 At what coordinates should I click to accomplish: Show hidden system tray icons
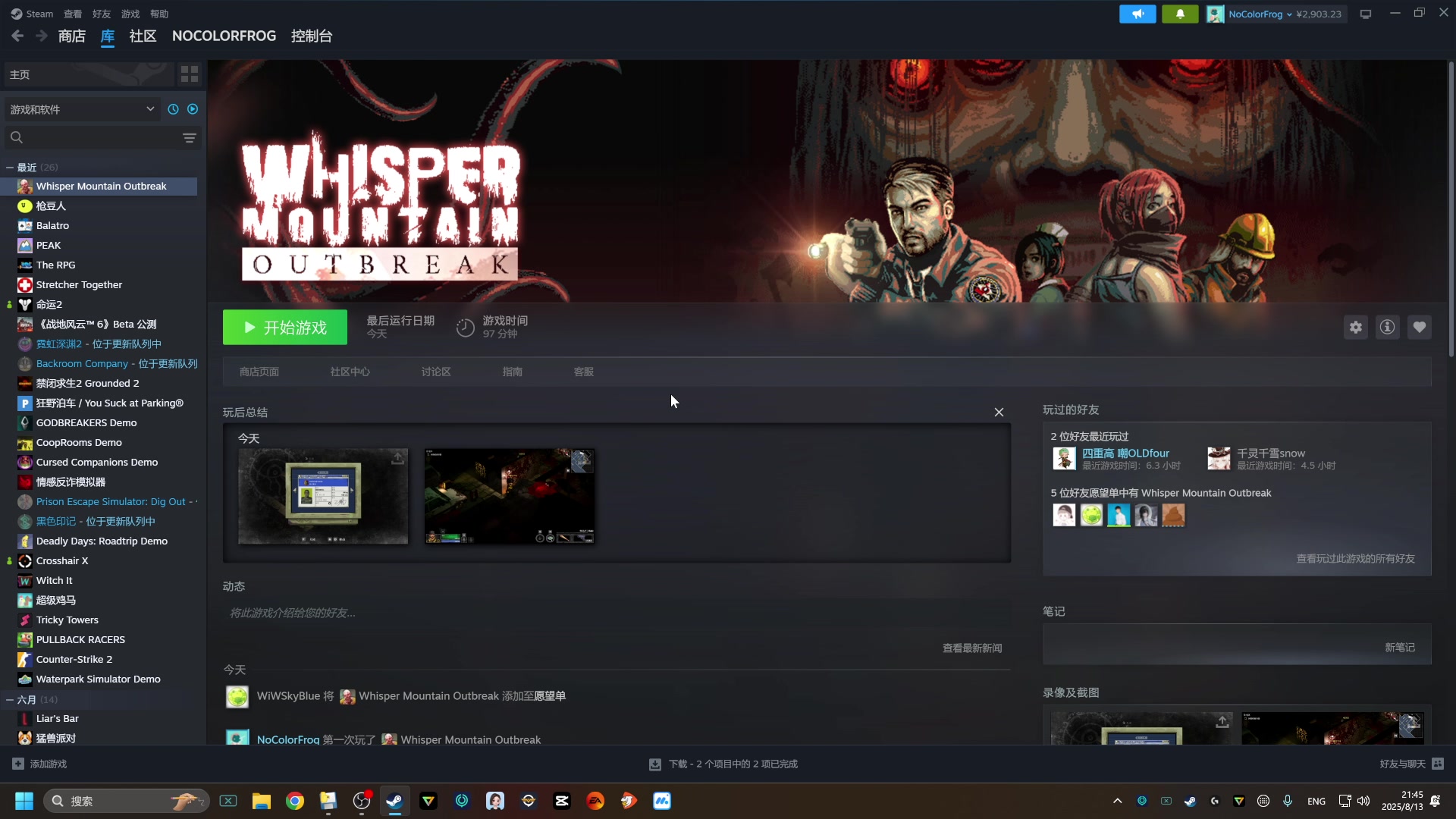1117,801
